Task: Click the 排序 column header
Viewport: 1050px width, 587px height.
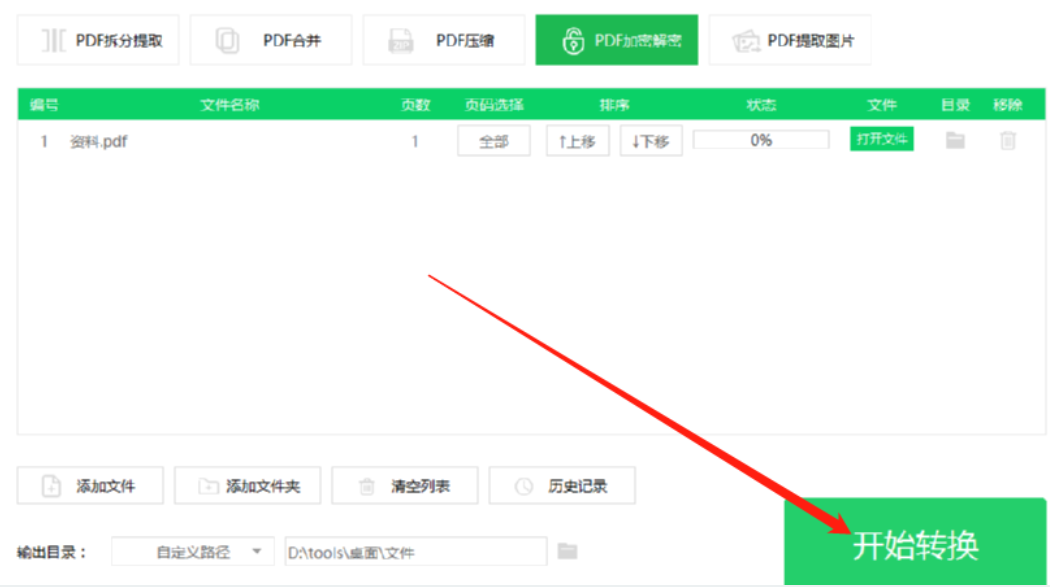Action: coord(614,104)
